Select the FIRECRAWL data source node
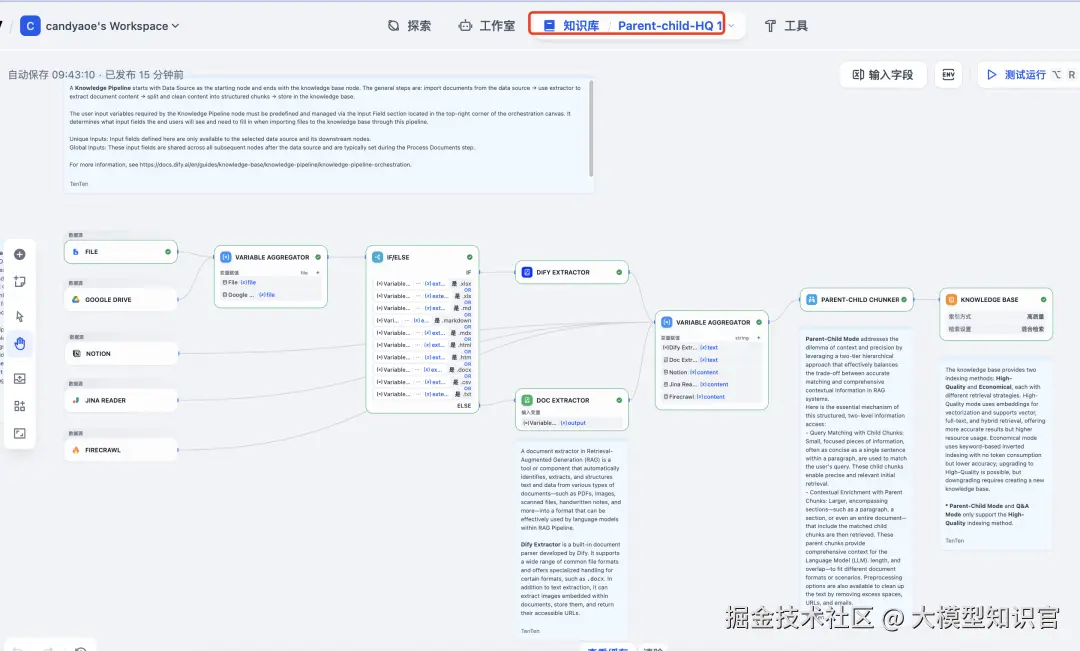Viewport: 1080px width, 651px height. pyautogui.click(x=121, y=450)
